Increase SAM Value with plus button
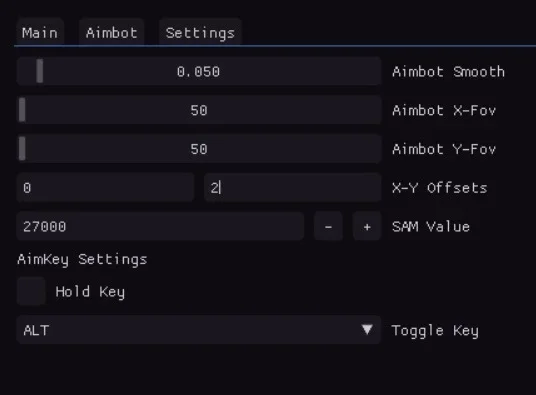 click(x=367, y=227)
